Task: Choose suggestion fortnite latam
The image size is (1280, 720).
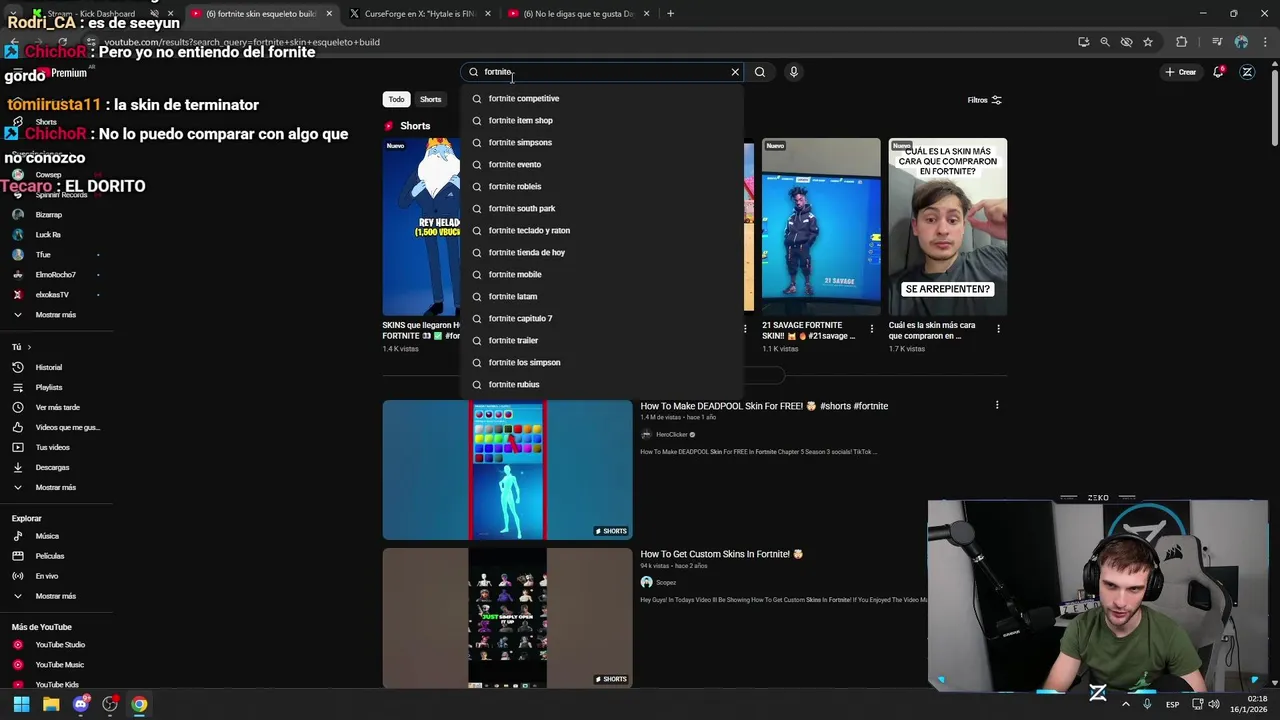Action: [x=602, y=296]
